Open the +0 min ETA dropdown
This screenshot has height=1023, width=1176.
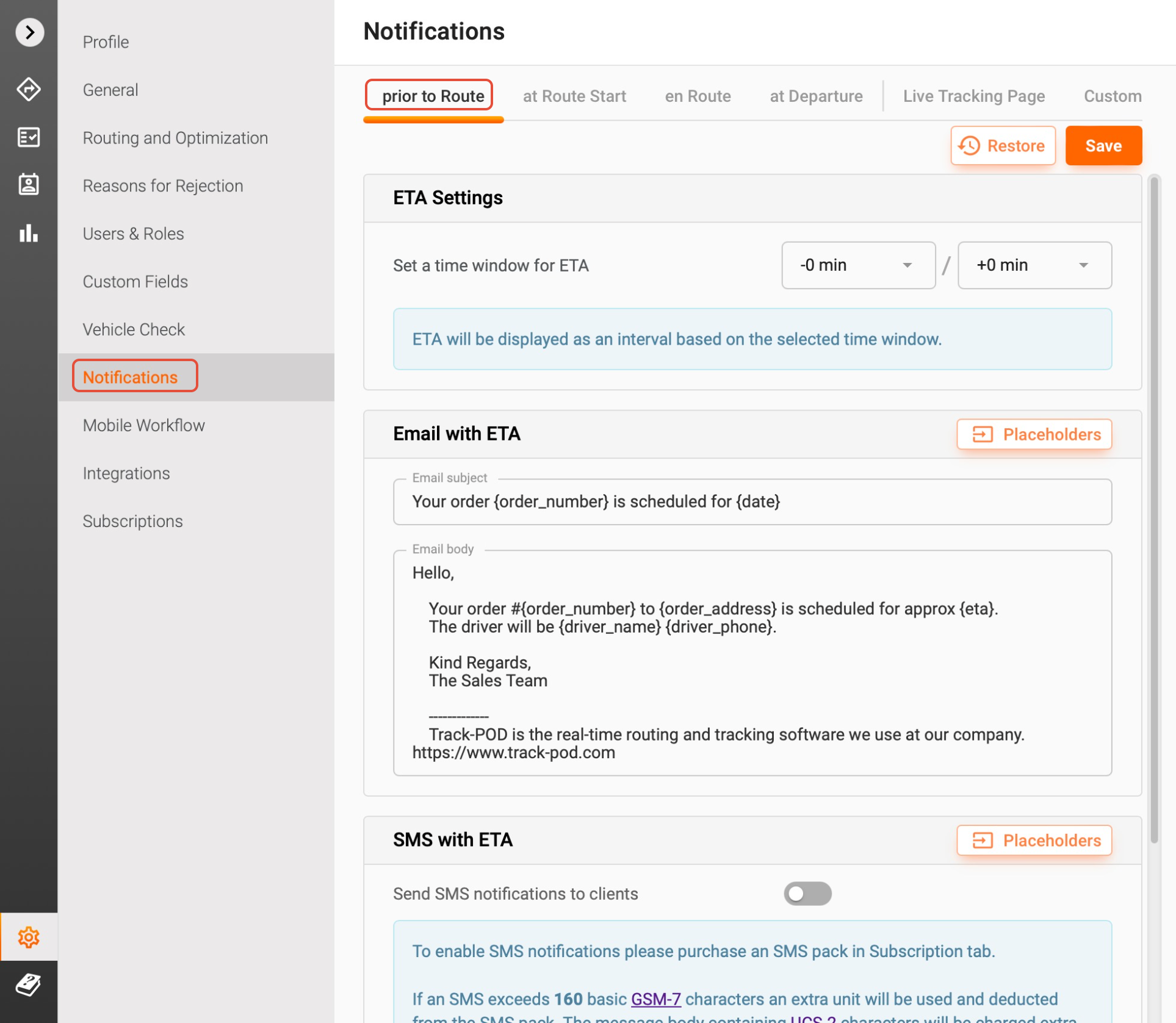(x=1034, y=265)
